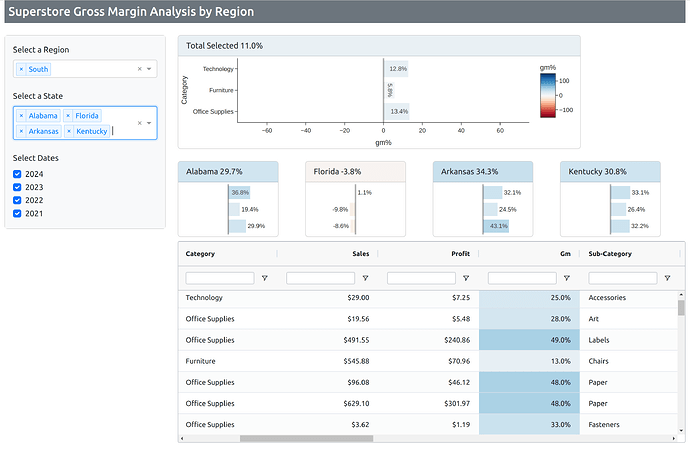
Task: Click the table scroll down arrow
Action: point(681,431)
